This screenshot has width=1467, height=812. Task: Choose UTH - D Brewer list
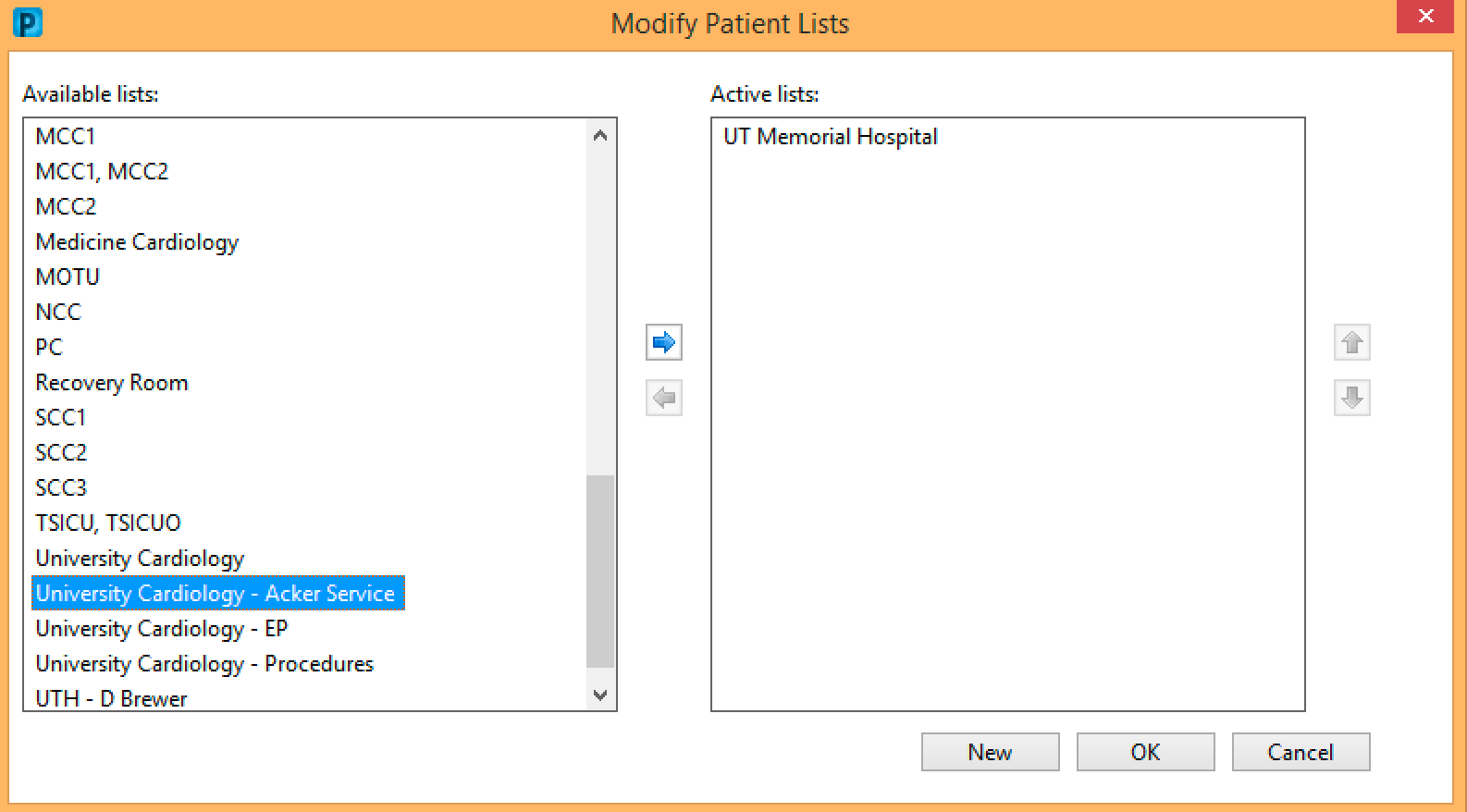pyautogui.click(x=111, y=698)
